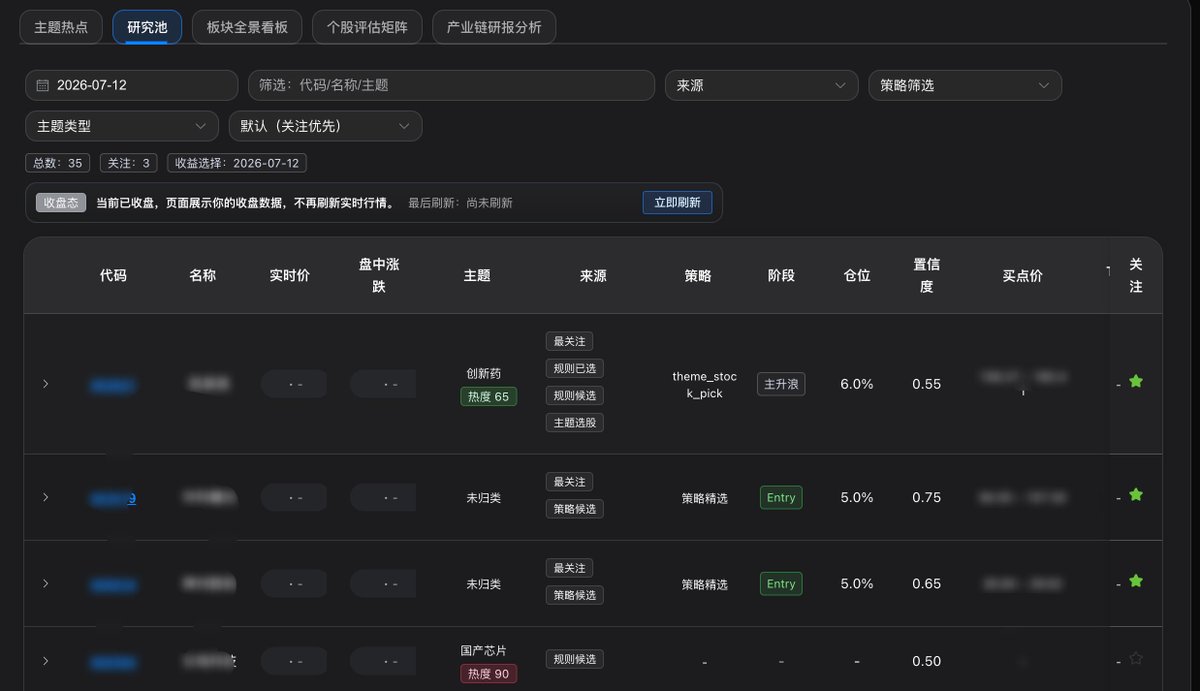Screen dimensions: 1200x691
Task: Open the 2026-07-12 date picker field
Action: (132, 85)
